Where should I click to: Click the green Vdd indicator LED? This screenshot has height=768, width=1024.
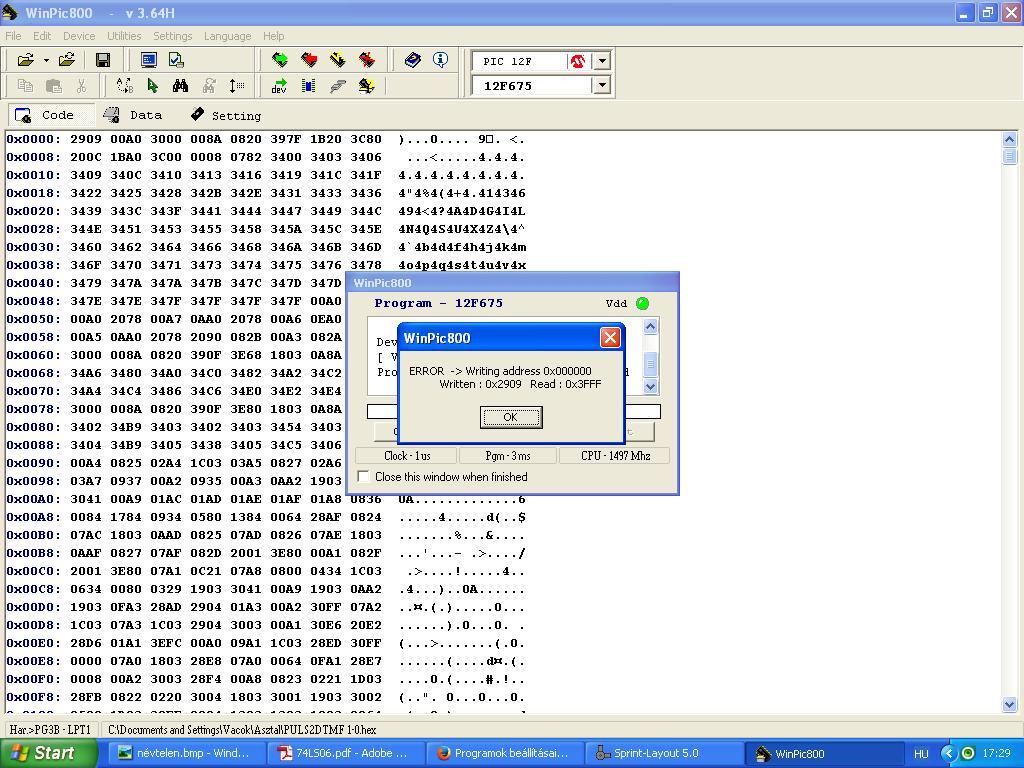tap(643, 303)
